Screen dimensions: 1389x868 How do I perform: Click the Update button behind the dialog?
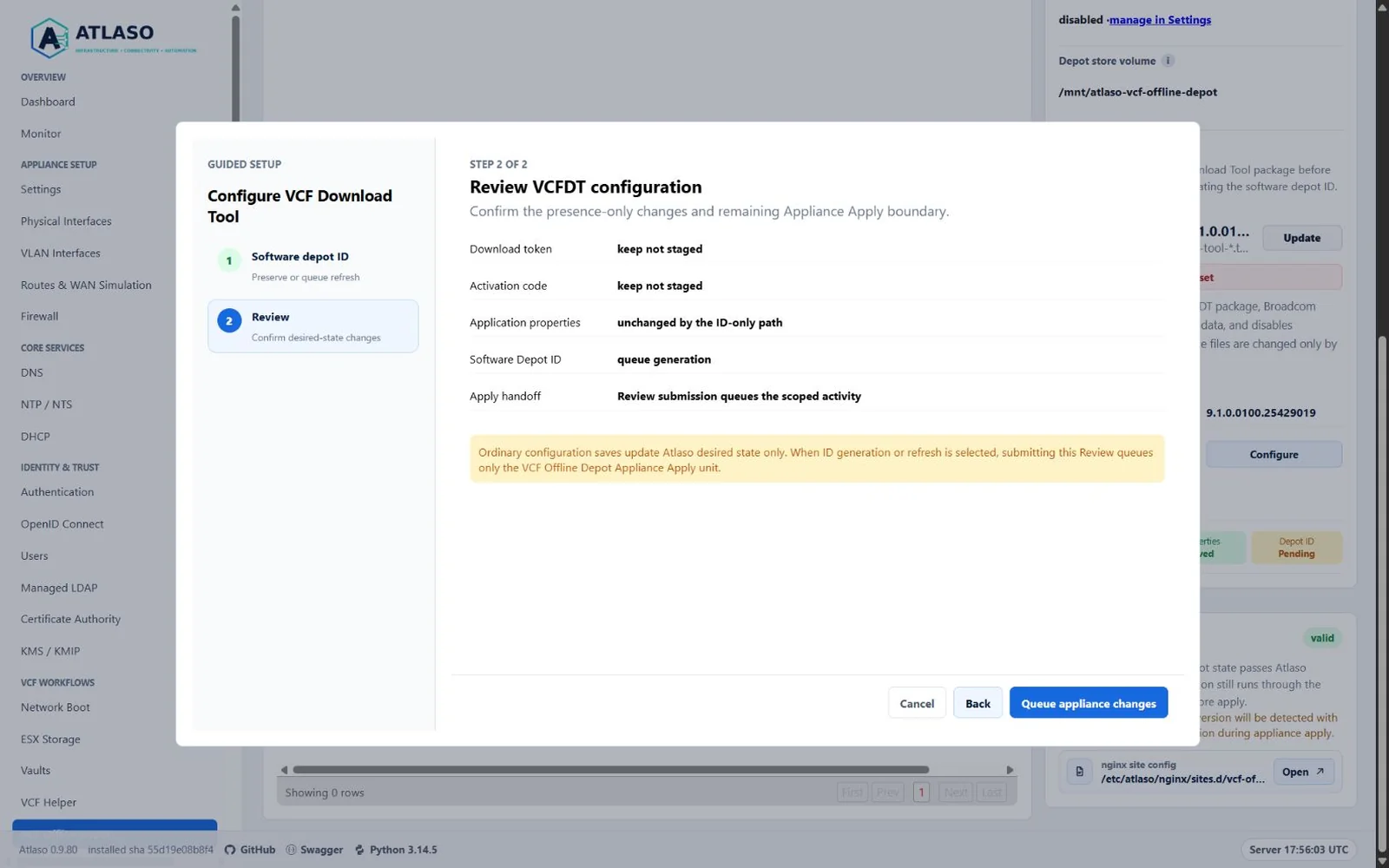tap(1301, 238)
